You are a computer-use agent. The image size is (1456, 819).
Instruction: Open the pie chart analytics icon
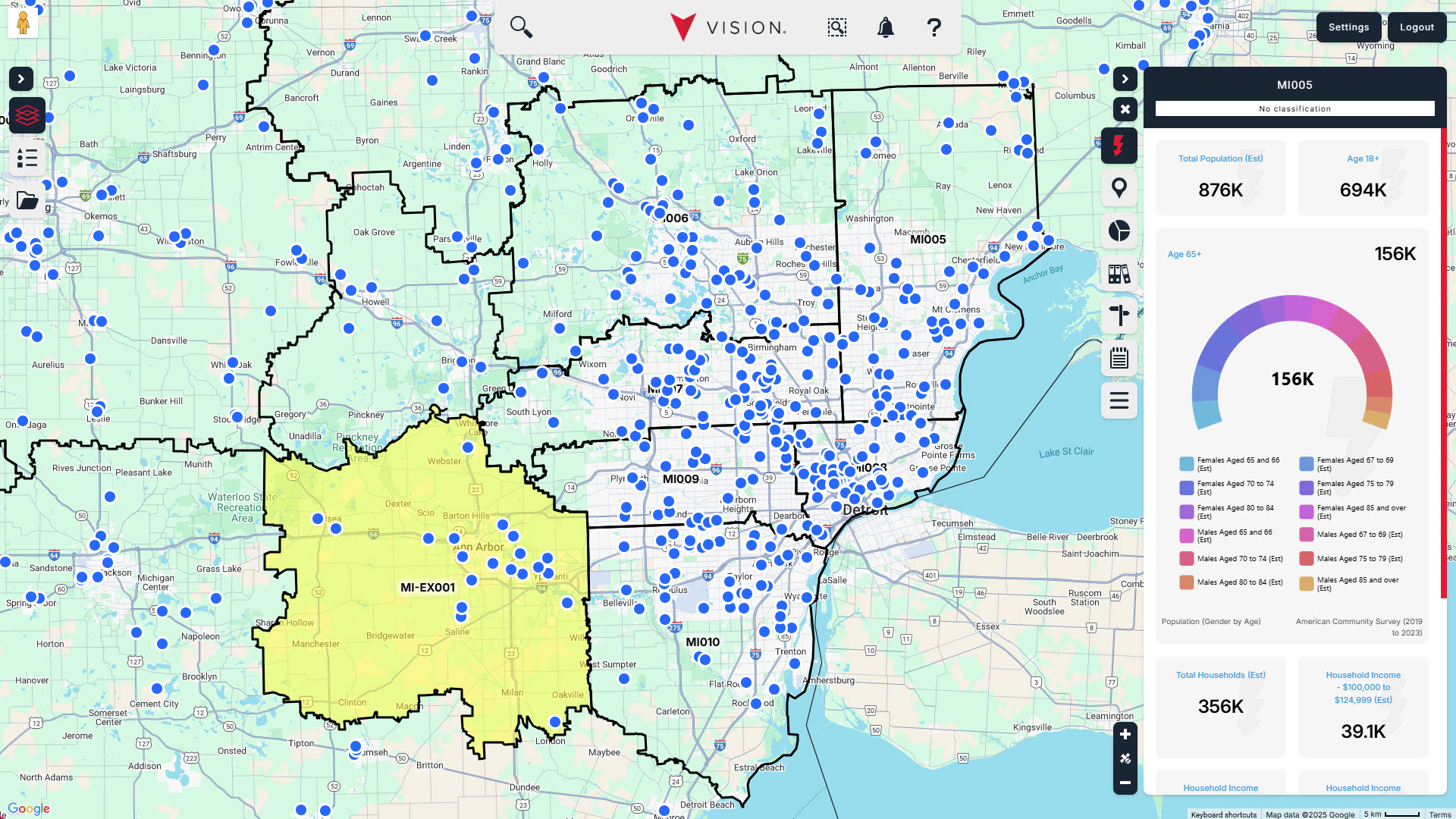(x=1119, y=231)
